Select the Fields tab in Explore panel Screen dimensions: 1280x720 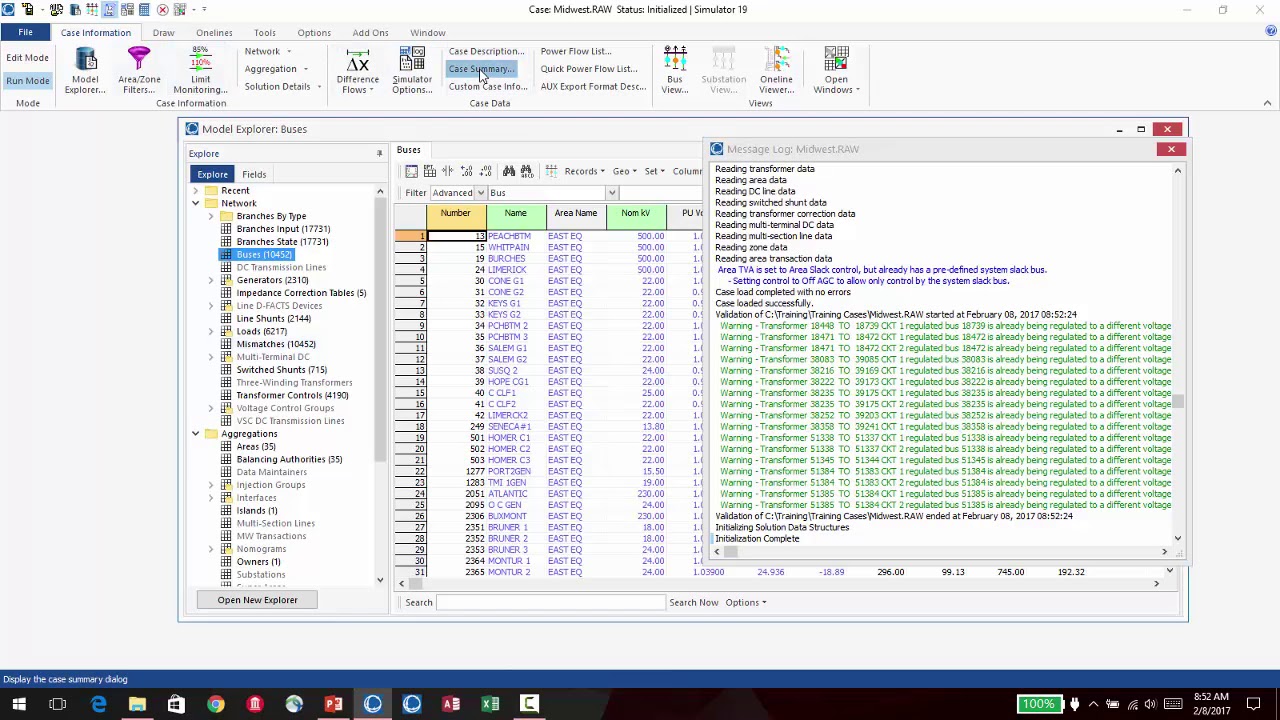pos(254,174)
